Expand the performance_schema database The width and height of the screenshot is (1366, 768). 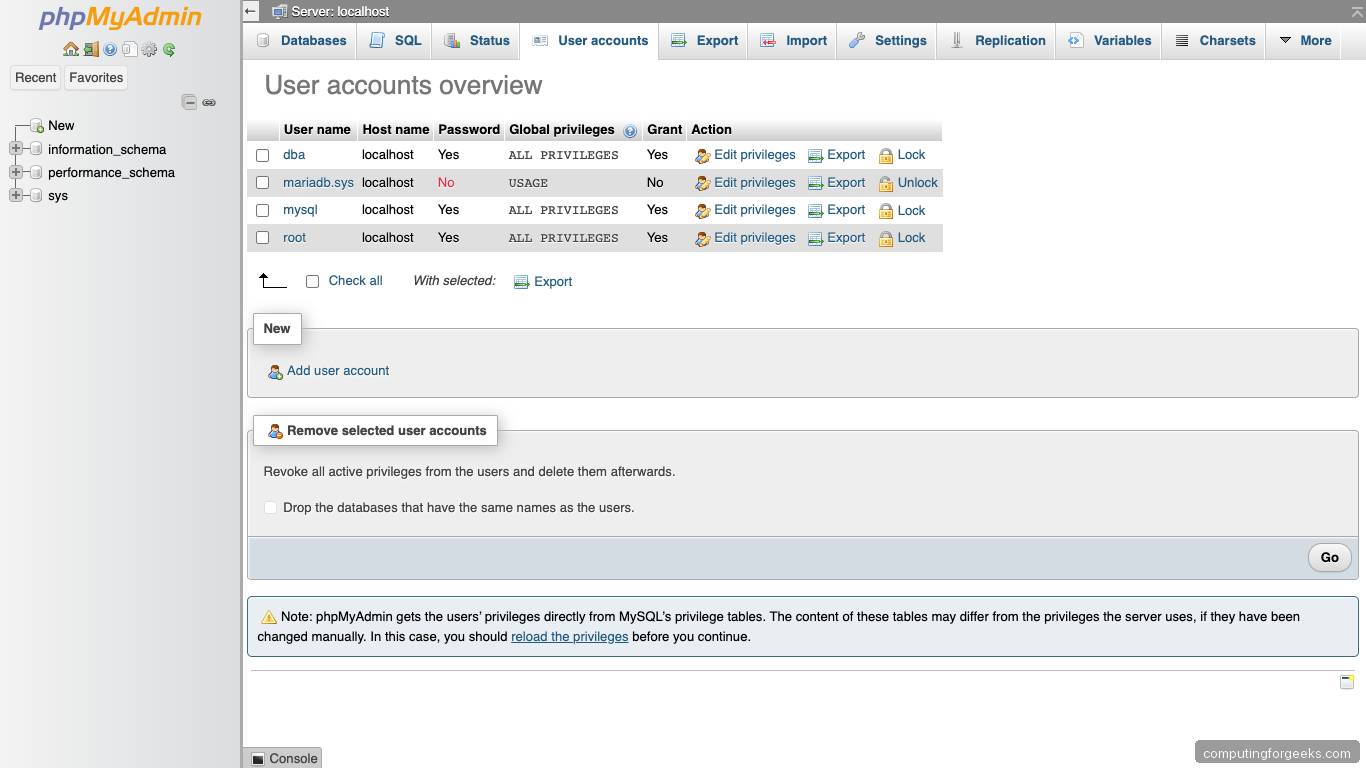pyautogui.click(x=15, y=172)
